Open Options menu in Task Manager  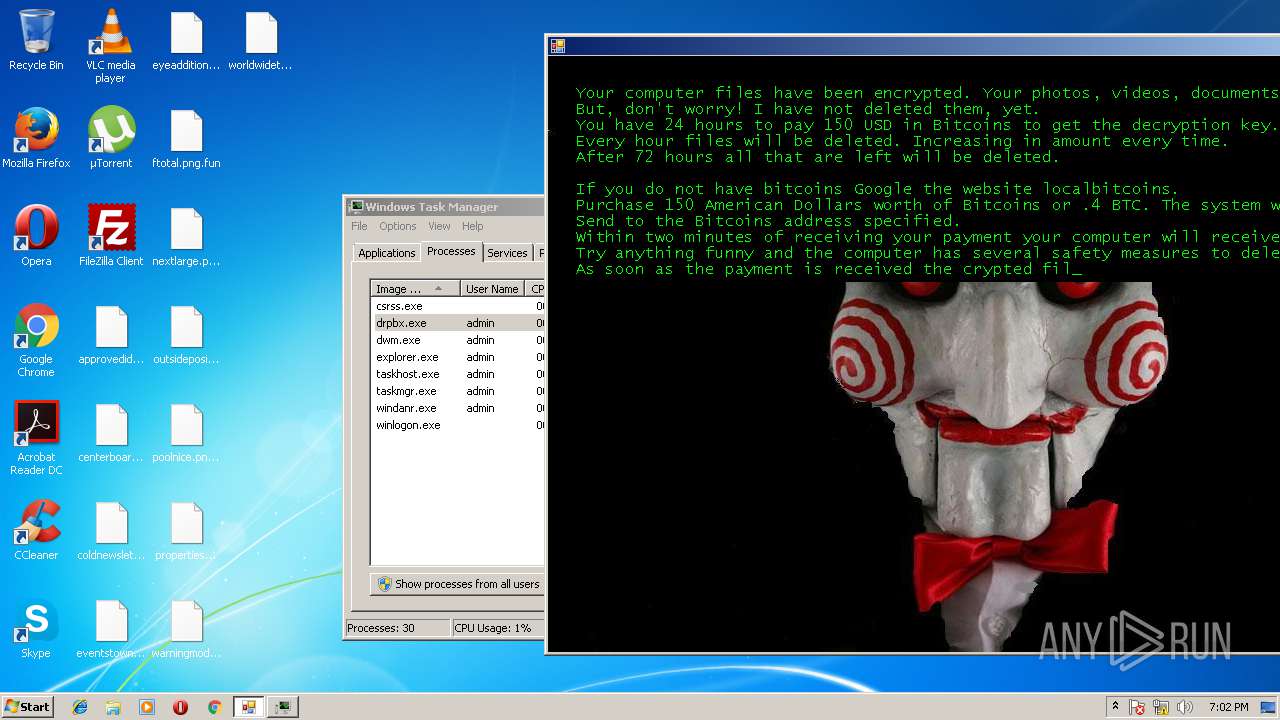pos(398,226)
